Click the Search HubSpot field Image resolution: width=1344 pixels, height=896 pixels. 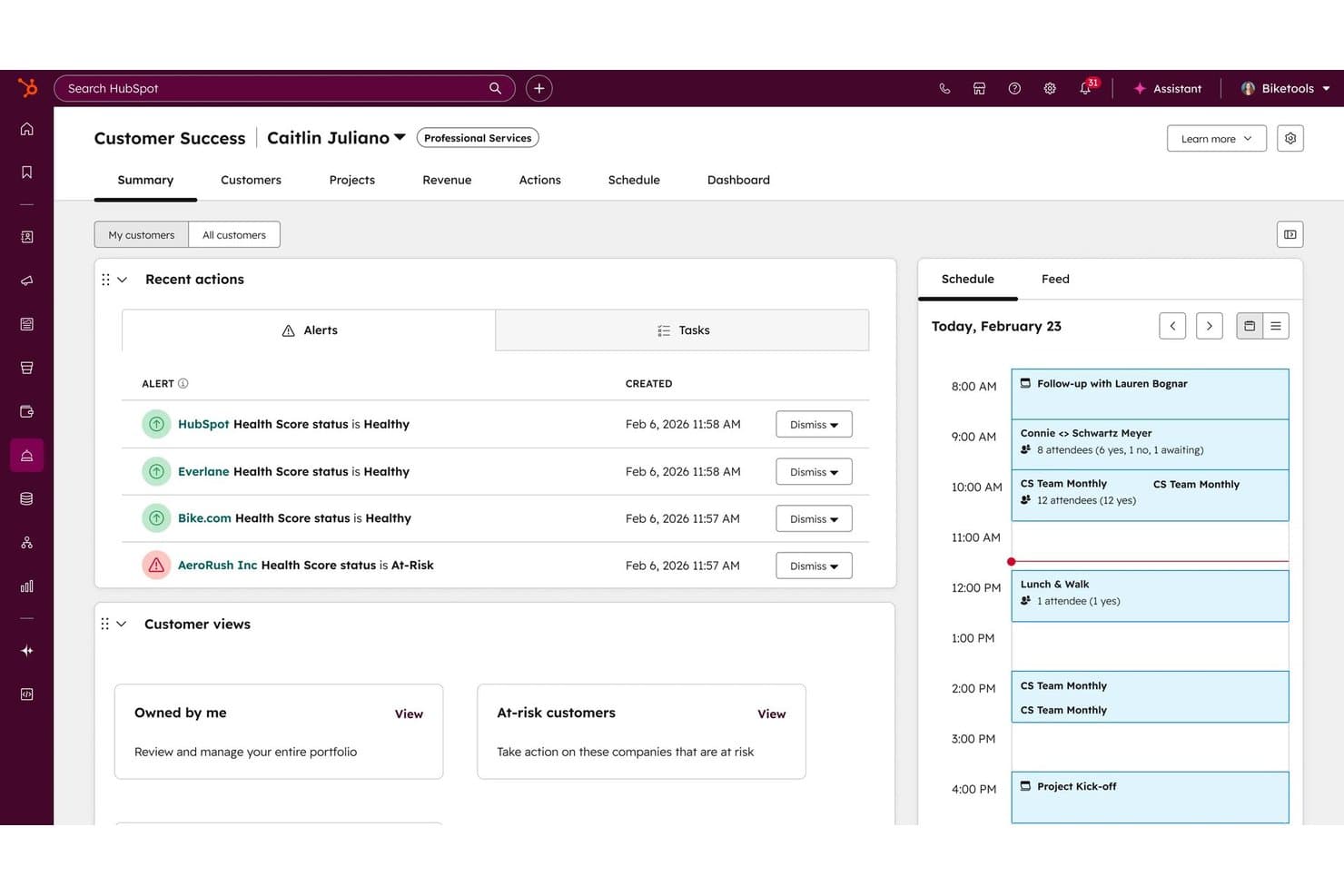click(x=284, y=88)
